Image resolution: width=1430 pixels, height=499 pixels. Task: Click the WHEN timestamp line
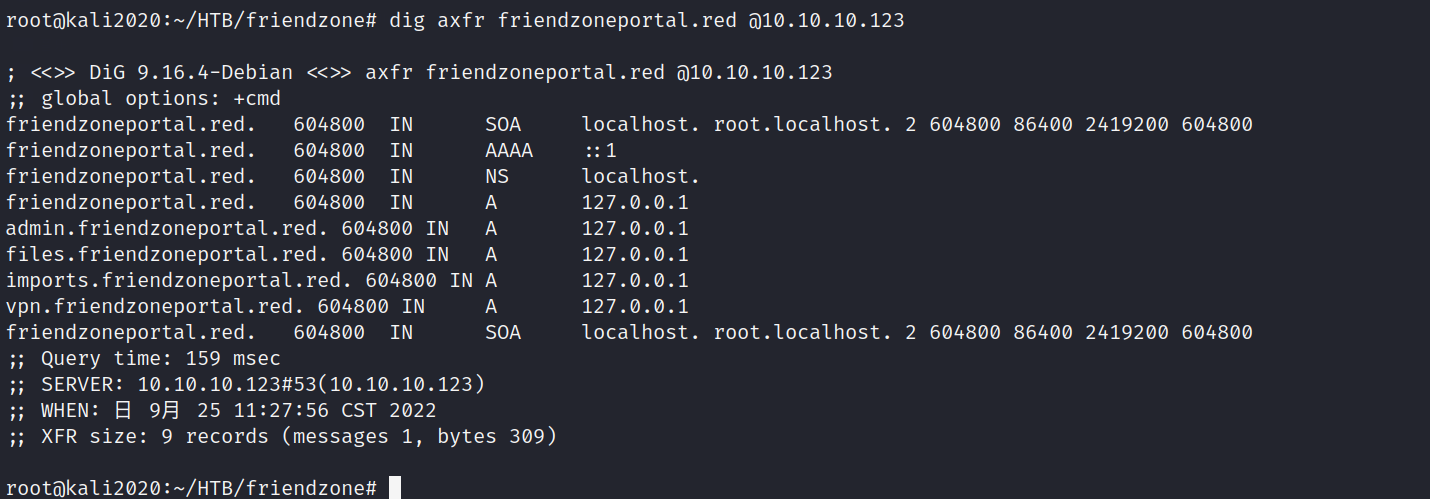pyautogui.click(x=221, y=411)
